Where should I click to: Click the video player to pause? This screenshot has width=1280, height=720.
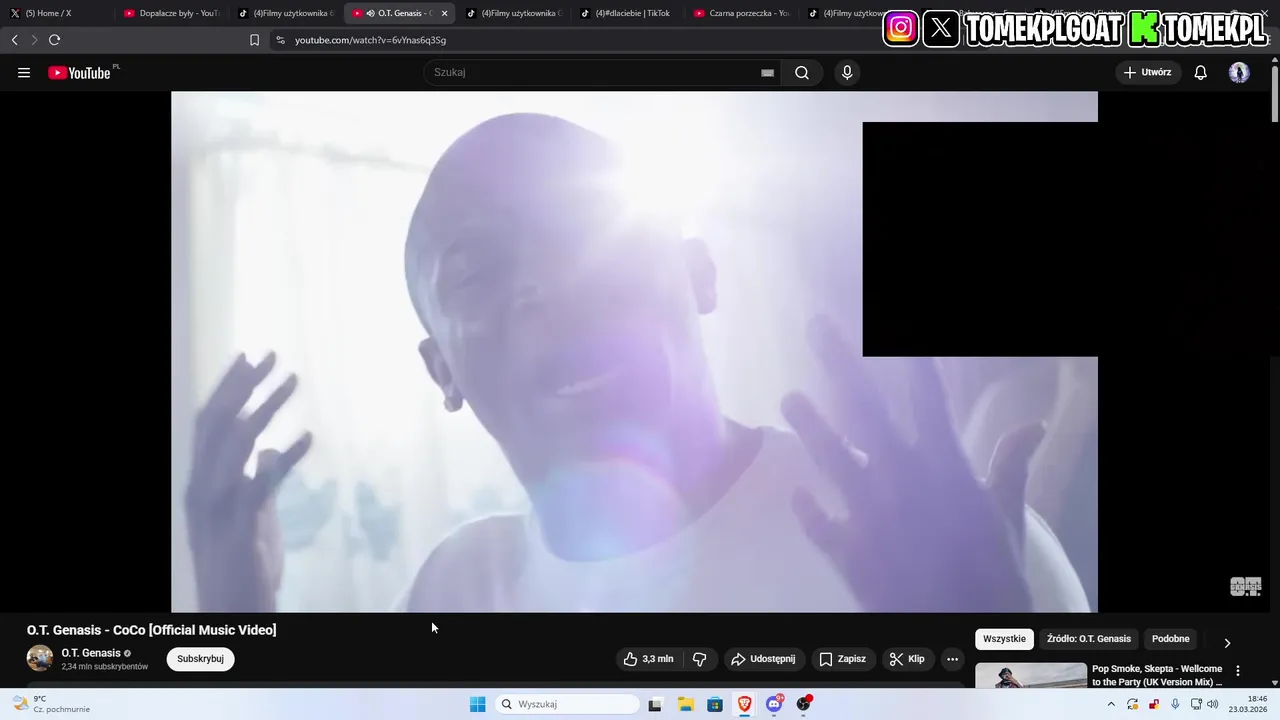[x=634, y=352]
